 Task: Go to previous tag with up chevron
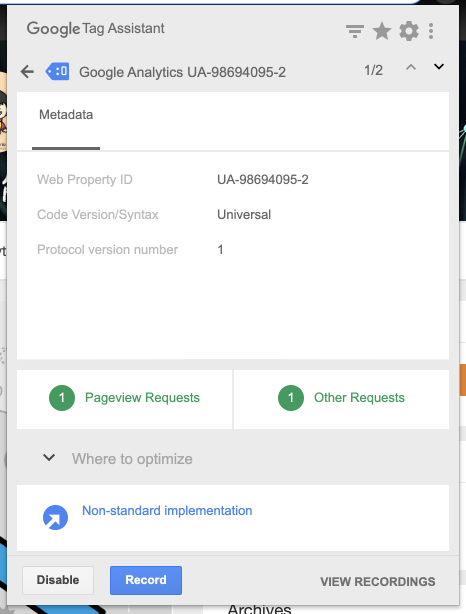pos(411,67)
